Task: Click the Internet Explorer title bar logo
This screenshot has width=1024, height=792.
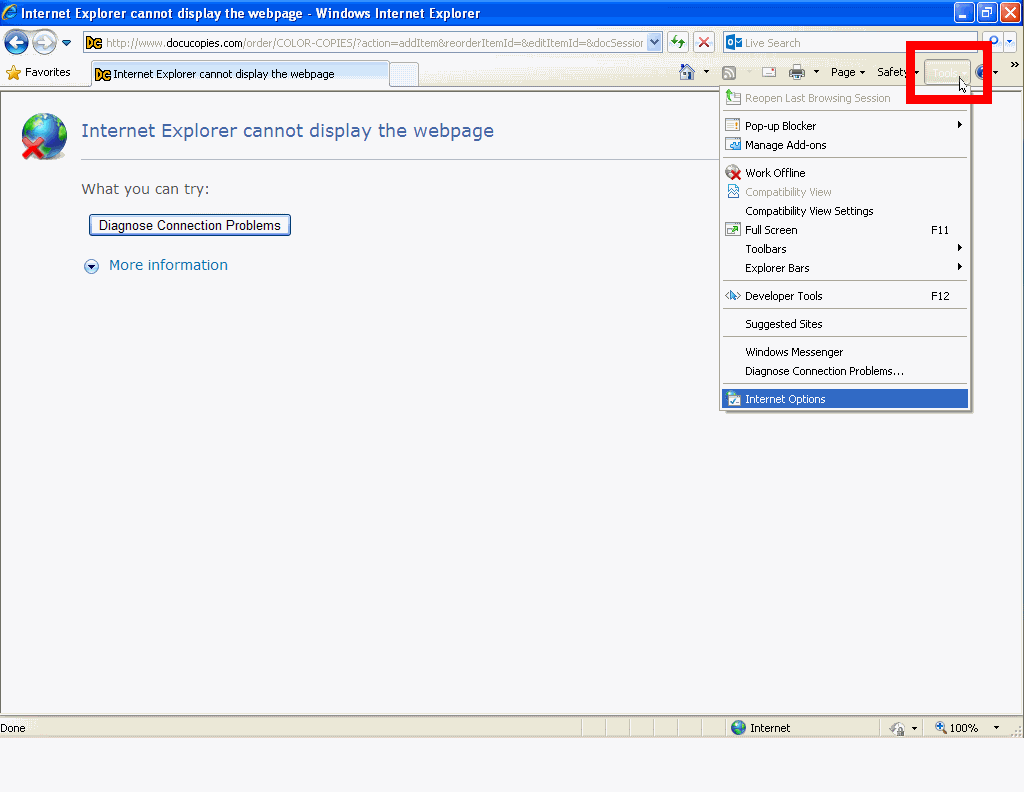Action: coord(9,12)
